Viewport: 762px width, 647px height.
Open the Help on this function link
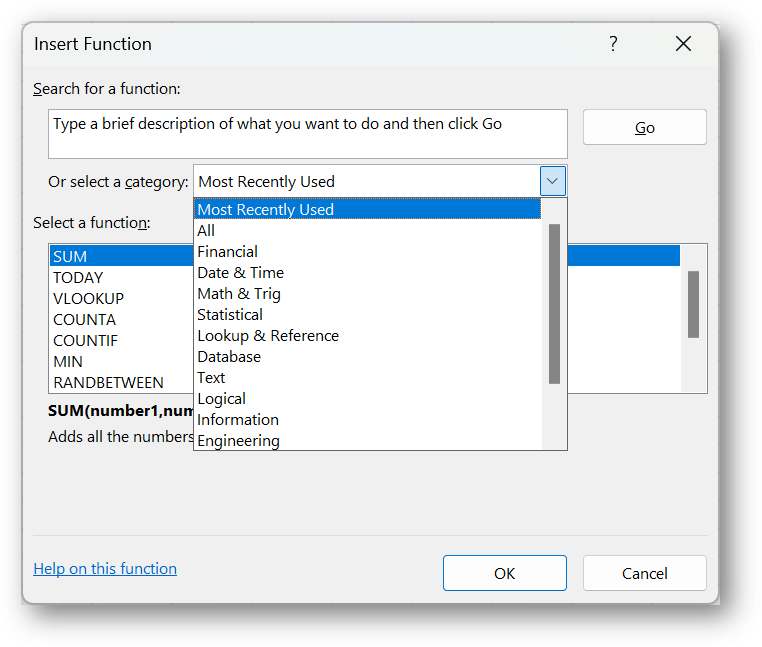click(x=105, y=568)
